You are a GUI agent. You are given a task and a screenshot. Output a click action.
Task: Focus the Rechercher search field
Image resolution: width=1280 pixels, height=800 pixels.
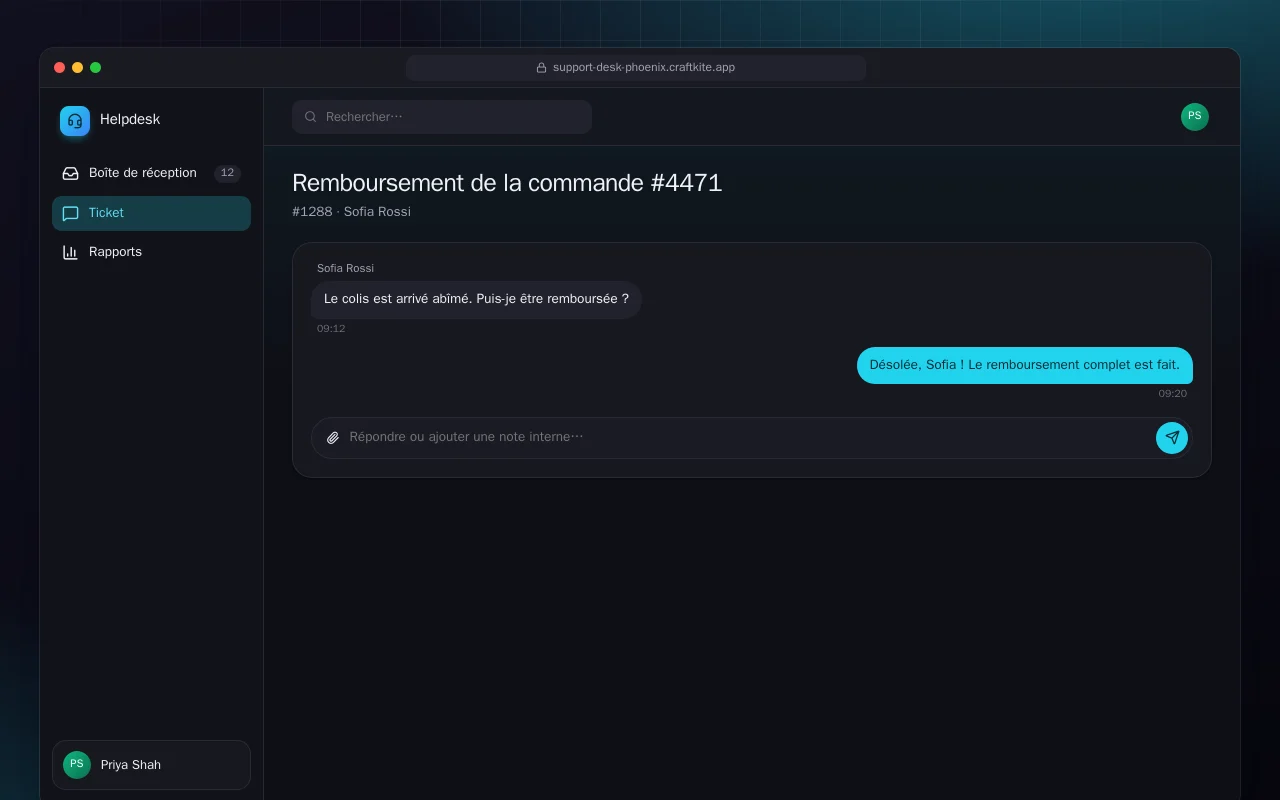pos(442,117)
